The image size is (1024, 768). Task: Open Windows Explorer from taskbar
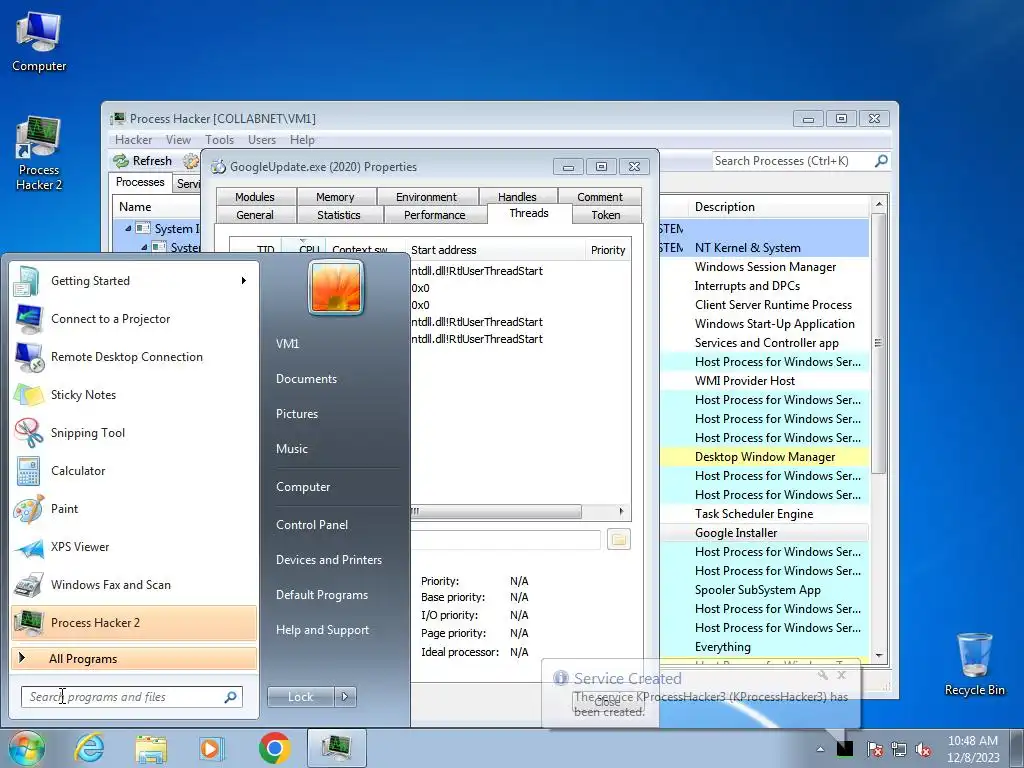[150, 748]
